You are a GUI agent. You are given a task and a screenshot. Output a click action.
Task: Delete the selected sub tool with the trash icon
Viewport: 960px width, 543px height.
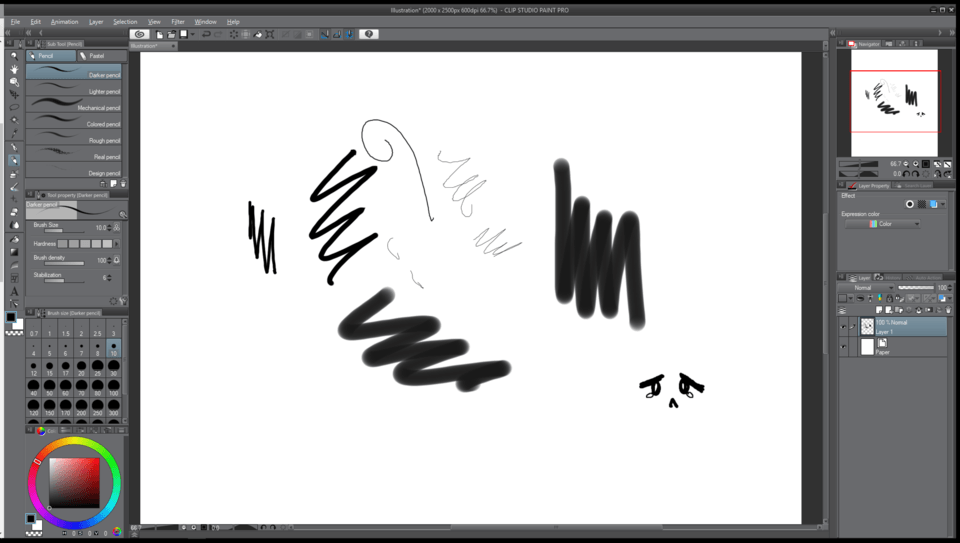click(x=123, y=184)
